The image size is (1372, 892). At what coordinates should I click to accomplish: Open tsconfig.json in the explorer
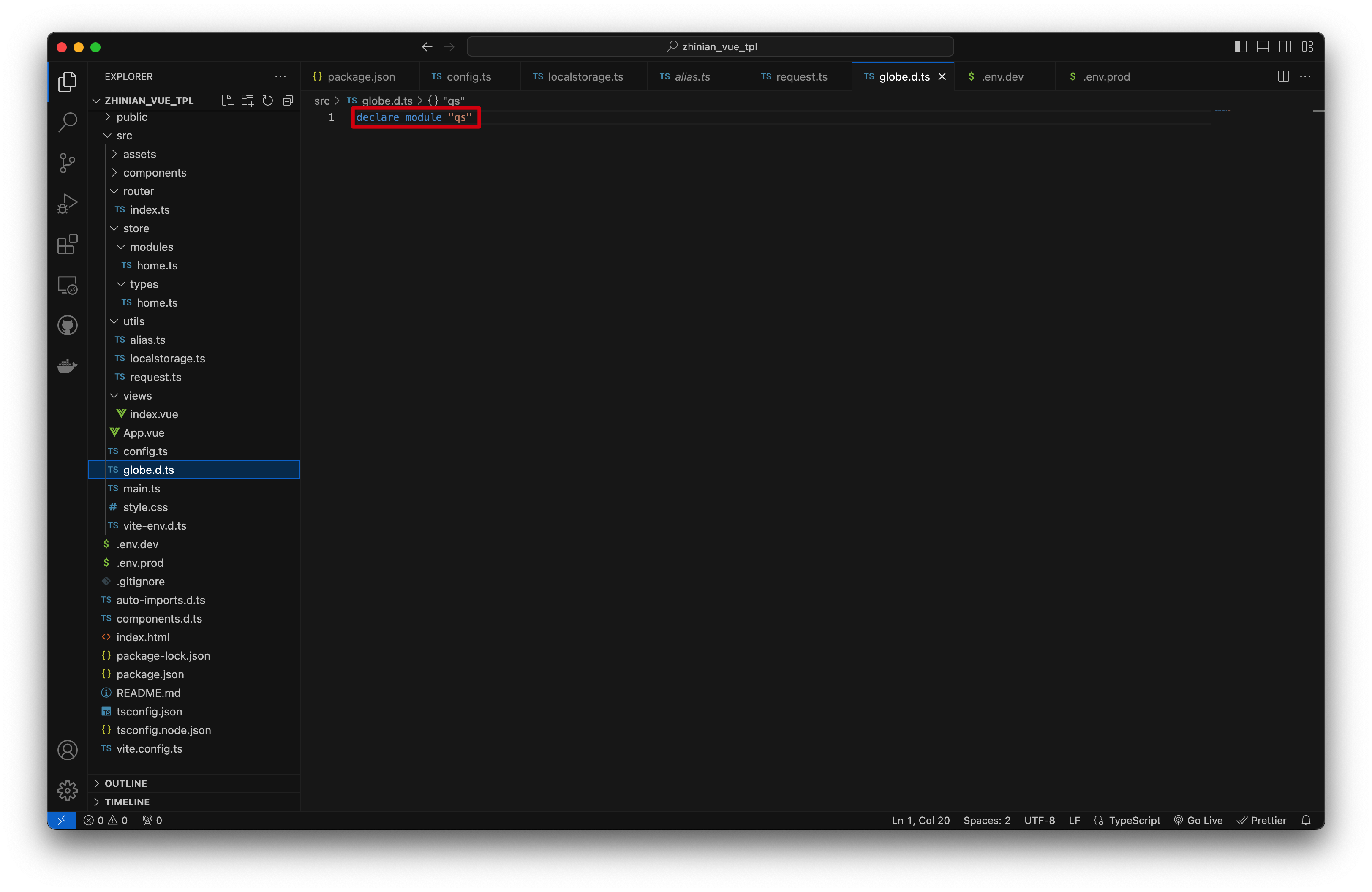pyautogui.click(x=194, y=712)
